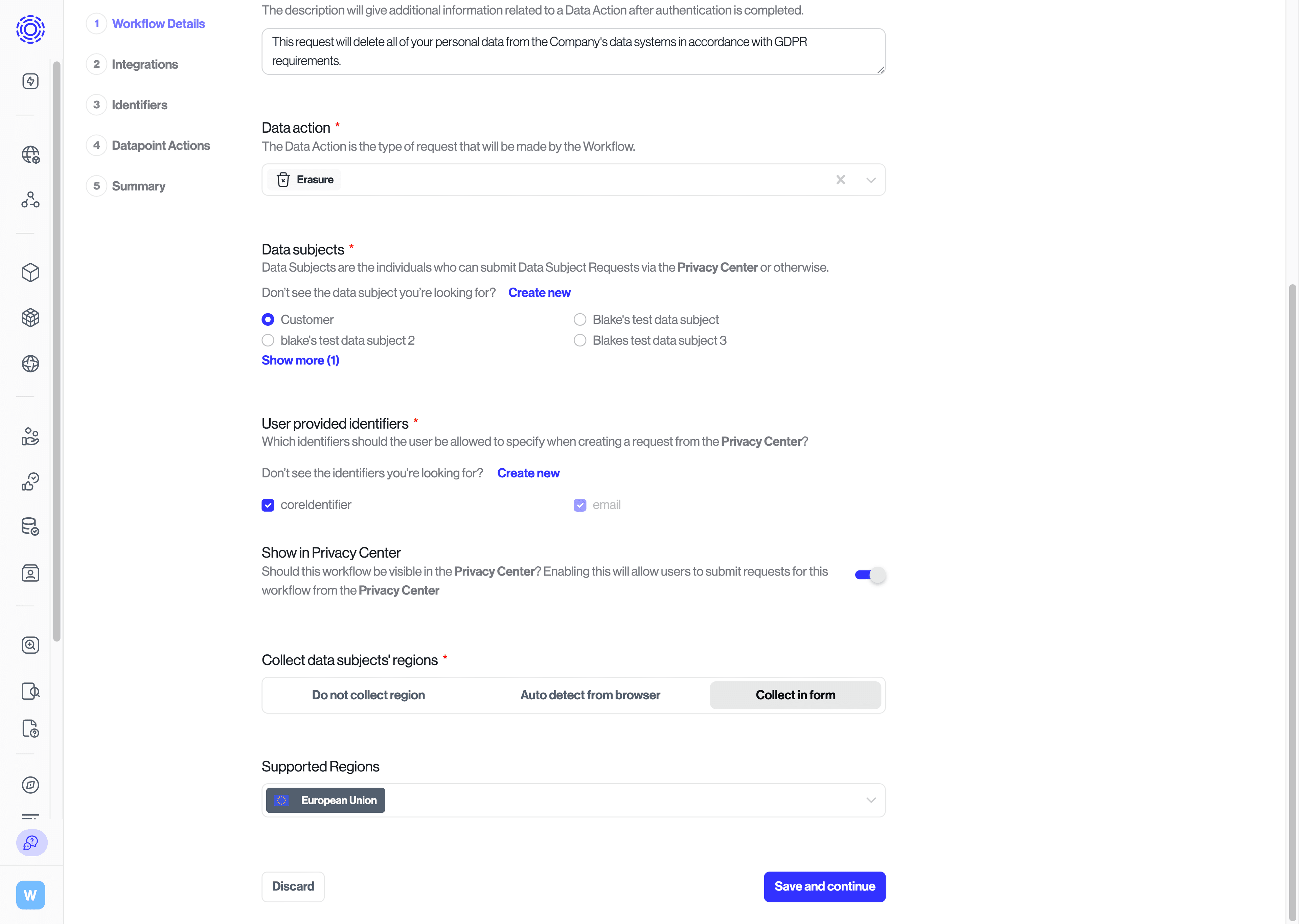Open the database with checkmark sidebar icon
Viewport: 1299px width, 924px height.
[x=30, y=526]
